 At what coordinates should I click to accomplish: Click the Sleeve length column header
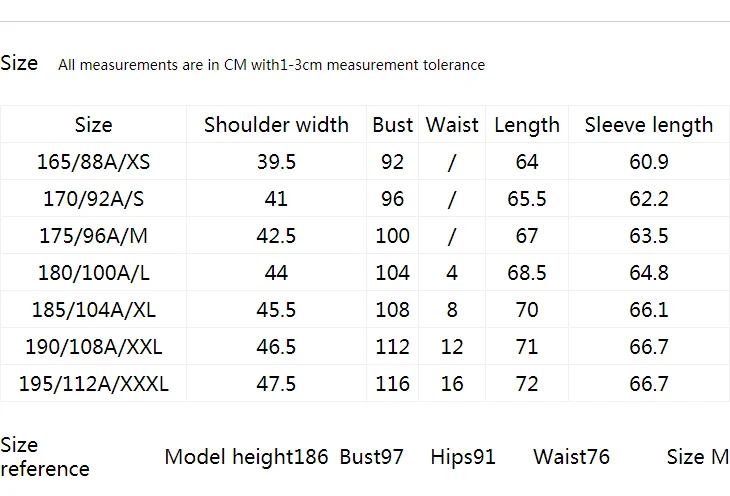(649, 125)
